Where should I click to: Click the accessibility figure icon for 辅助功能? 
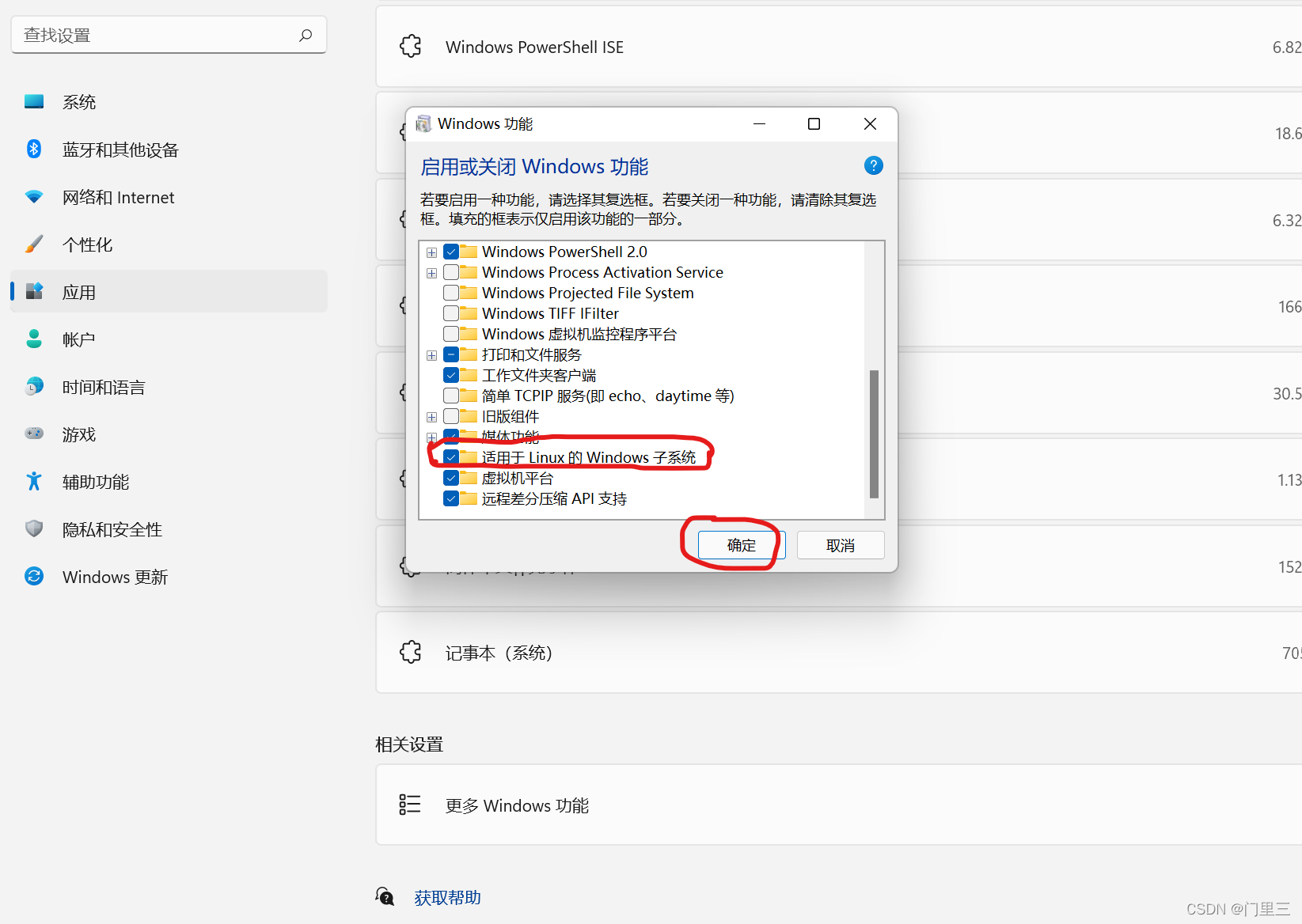[34, 481]
